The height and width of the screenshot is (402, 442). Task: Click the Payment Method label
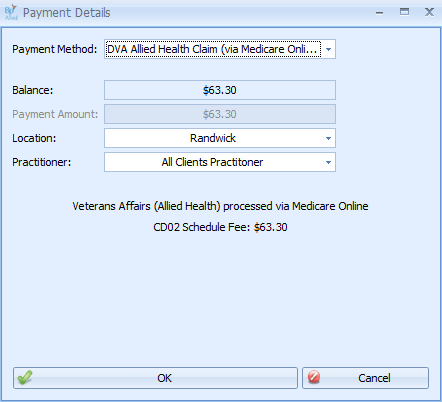coord(55,49)
